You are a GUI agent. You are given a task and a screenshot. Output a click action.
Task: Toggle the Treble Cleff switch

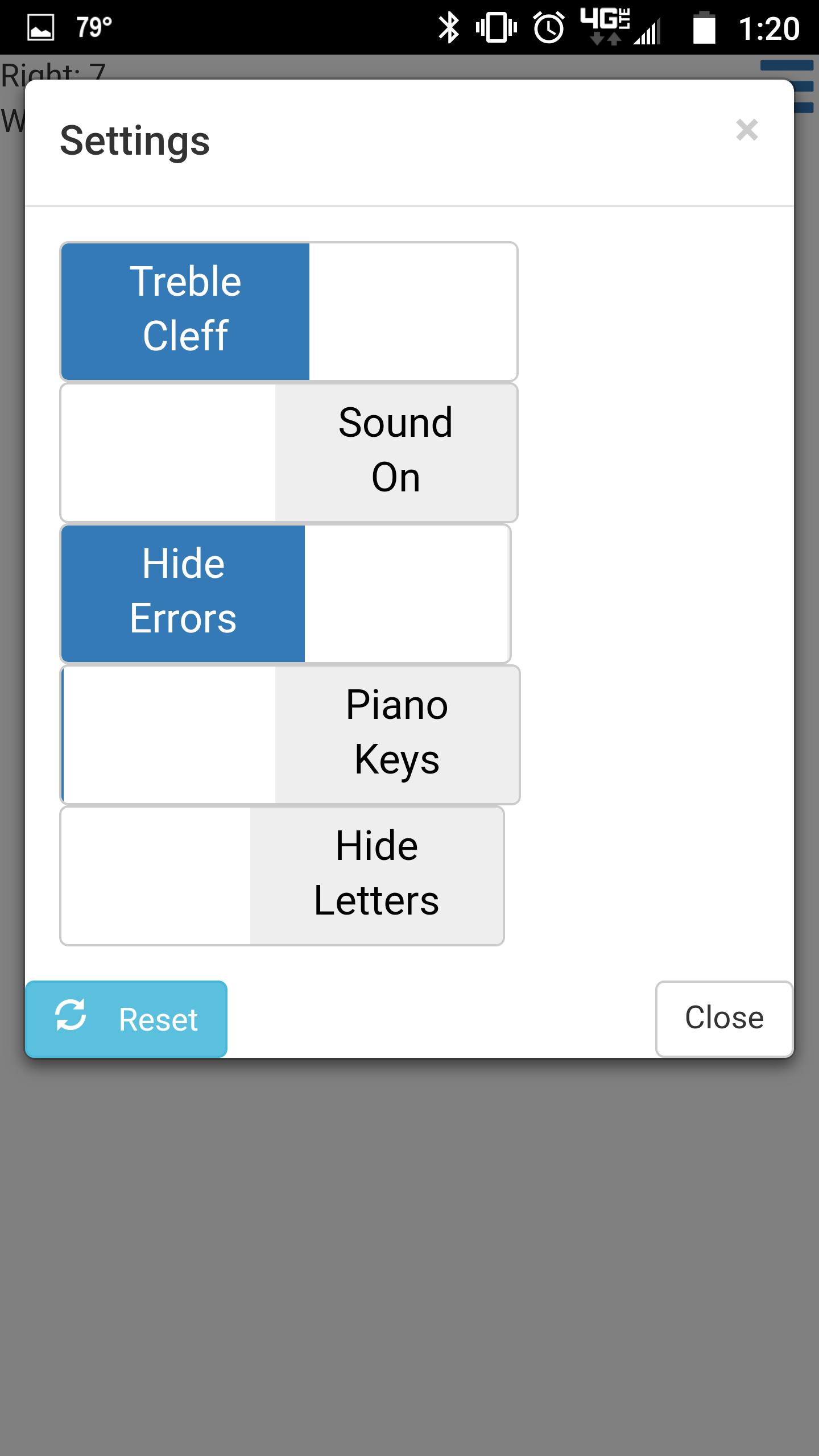click(x=289, y=311)
